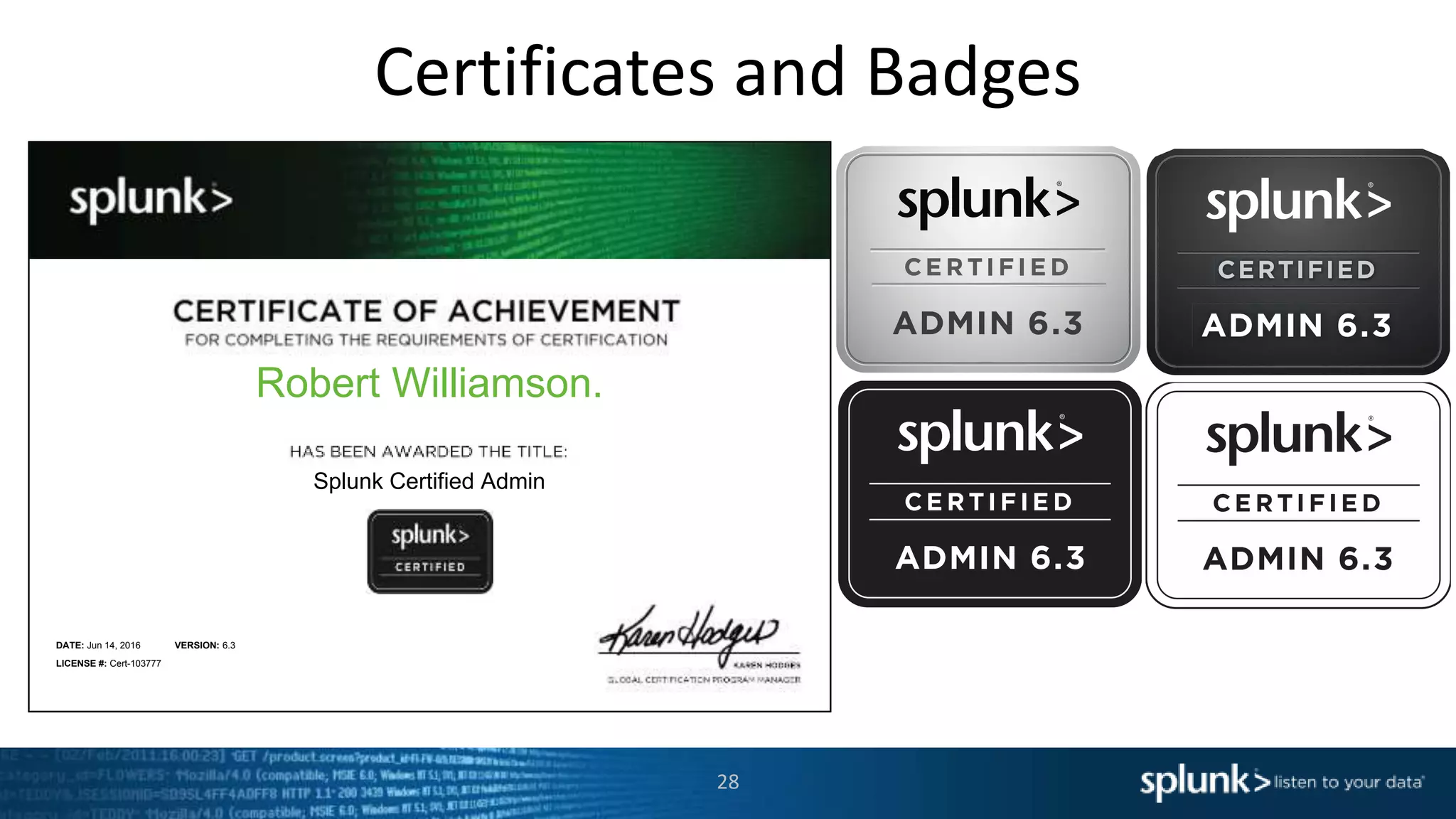Click 'Splunk Certified Admin' title text
The image size is (1456, 819).
pyautogui.click(x=429, y=481)
